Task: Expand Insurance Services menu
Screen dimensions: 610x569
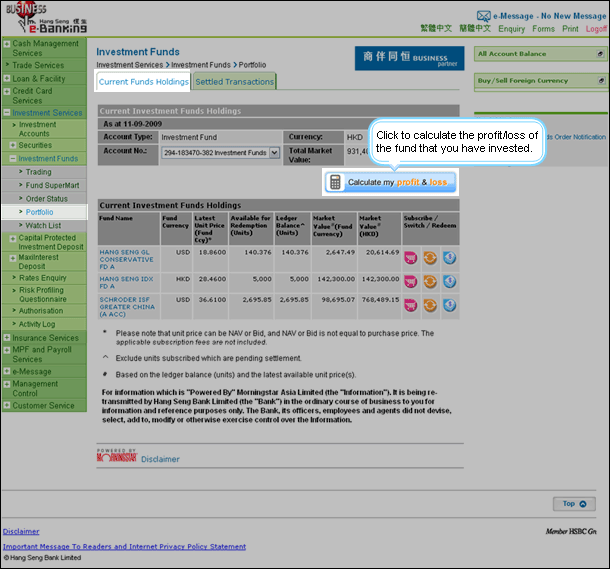Action: (7, 338)
